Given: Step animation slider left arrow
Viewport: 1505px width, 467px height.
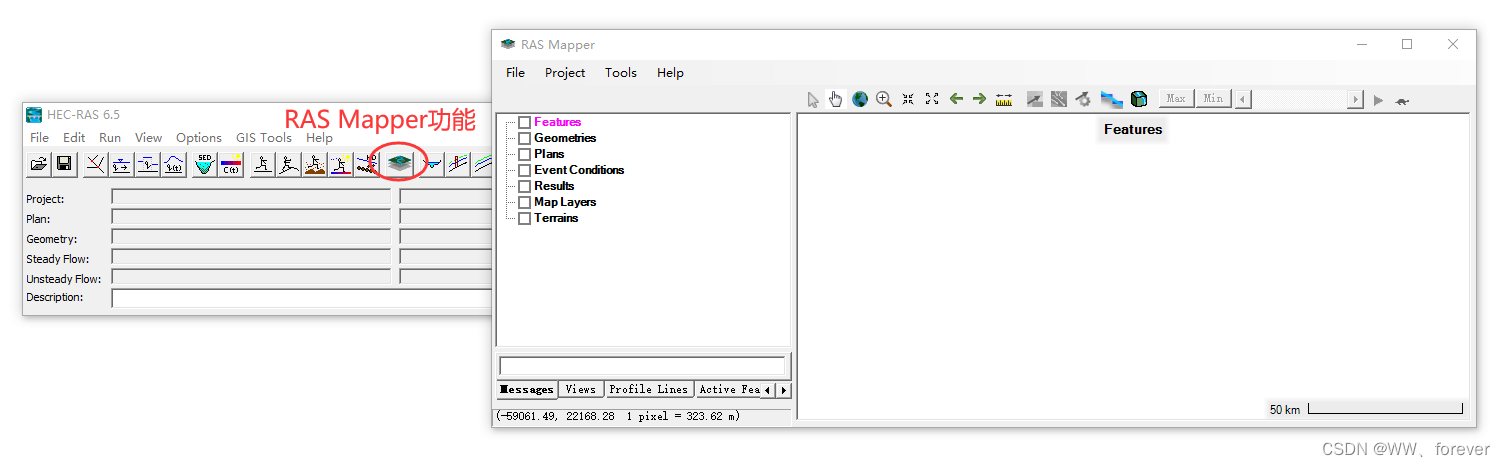Looking at the screenshot, I should tap(1242, 99).
